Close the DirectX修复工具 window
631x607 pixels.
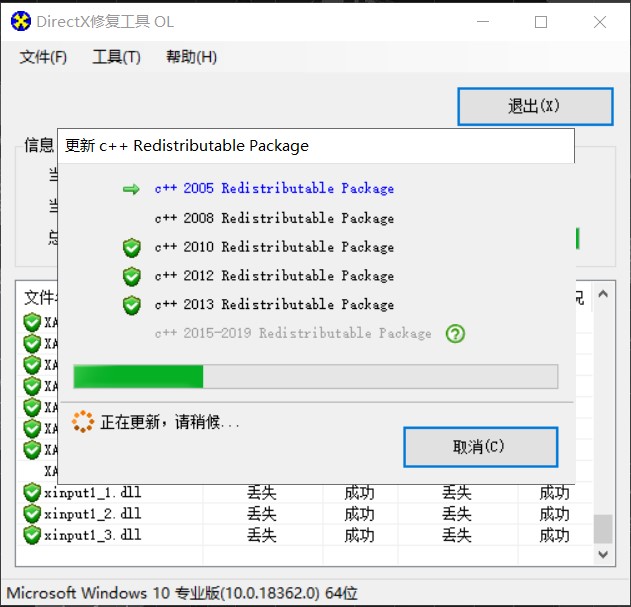[x=600, y=22]
